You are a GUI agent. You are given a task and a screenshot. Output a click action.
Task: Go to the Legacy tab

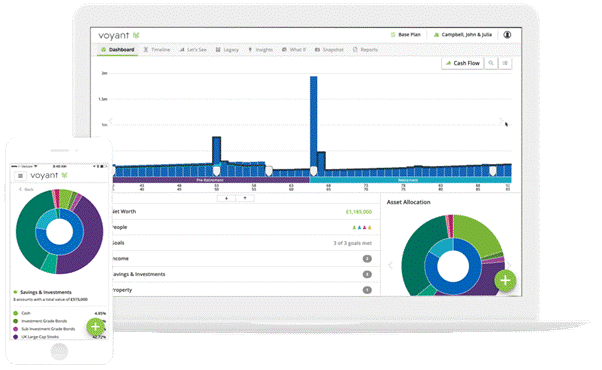[227, 50]
